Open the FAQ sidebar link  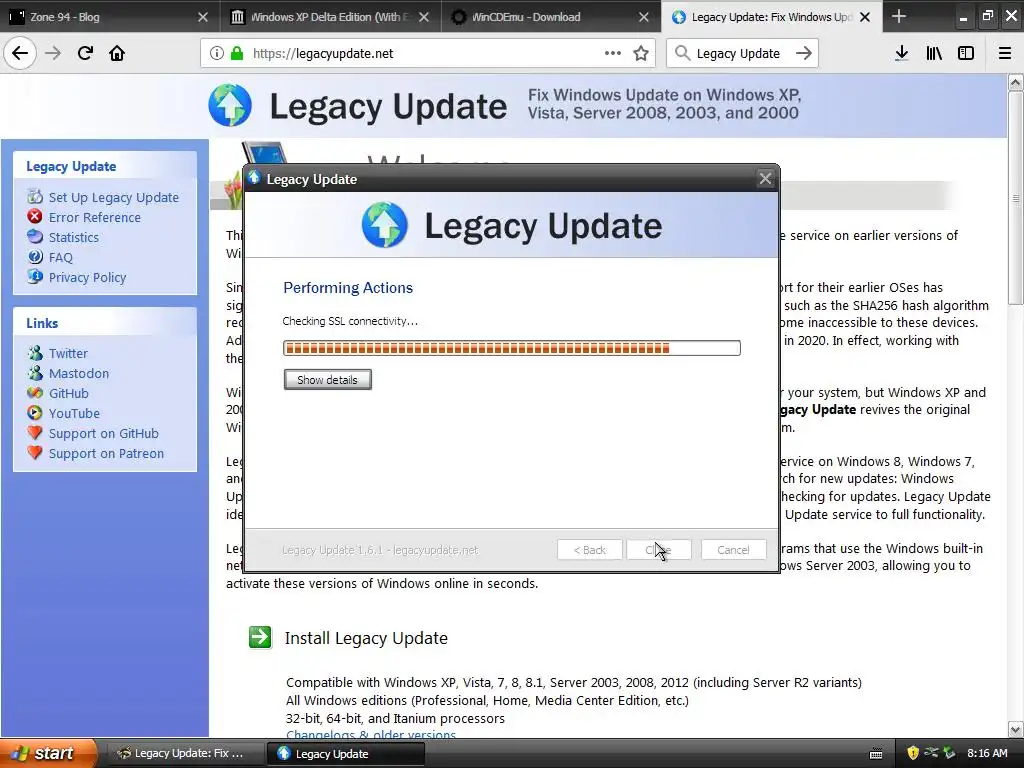(61, 257)
